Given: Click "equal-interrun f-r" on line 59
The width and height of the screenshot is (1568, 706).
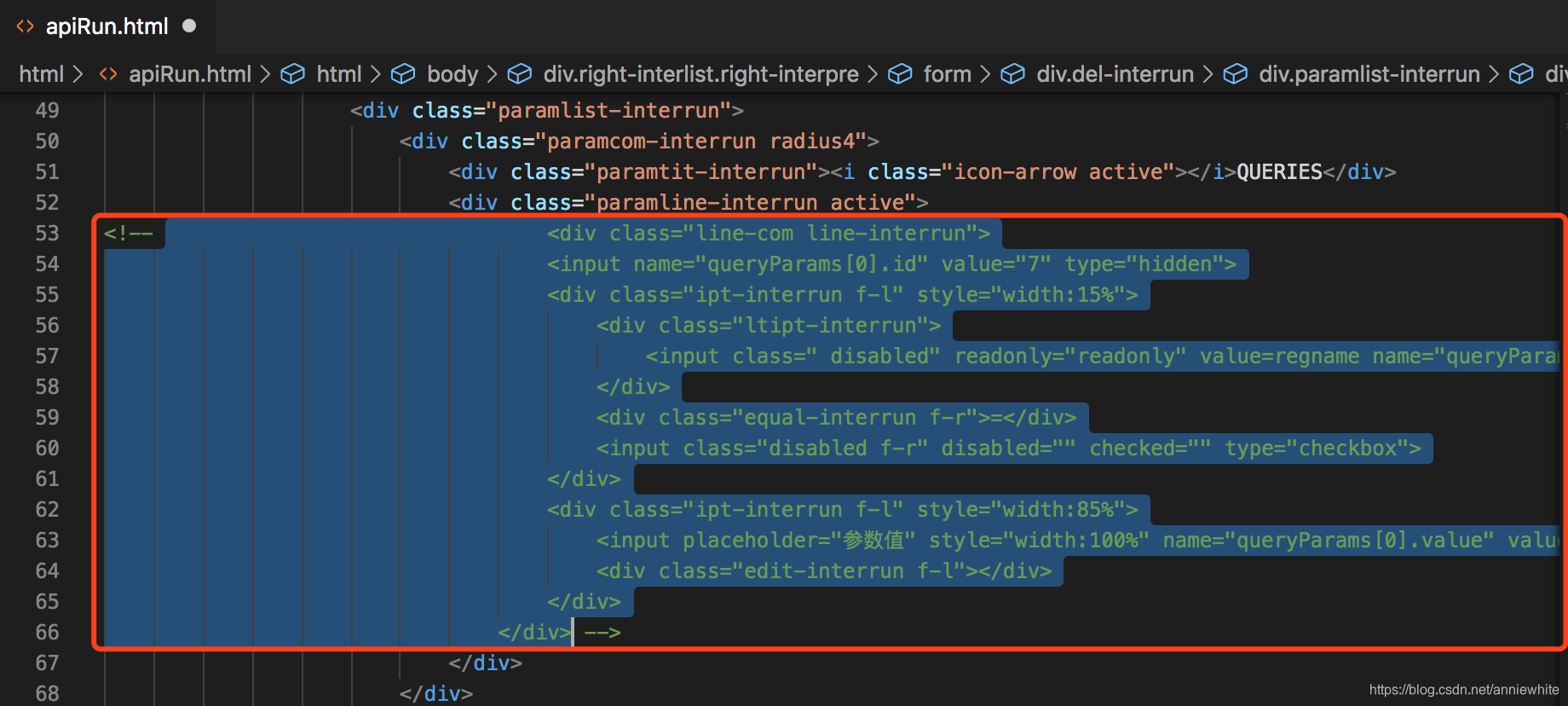Looking at the screenshot, I should (855, 417).
